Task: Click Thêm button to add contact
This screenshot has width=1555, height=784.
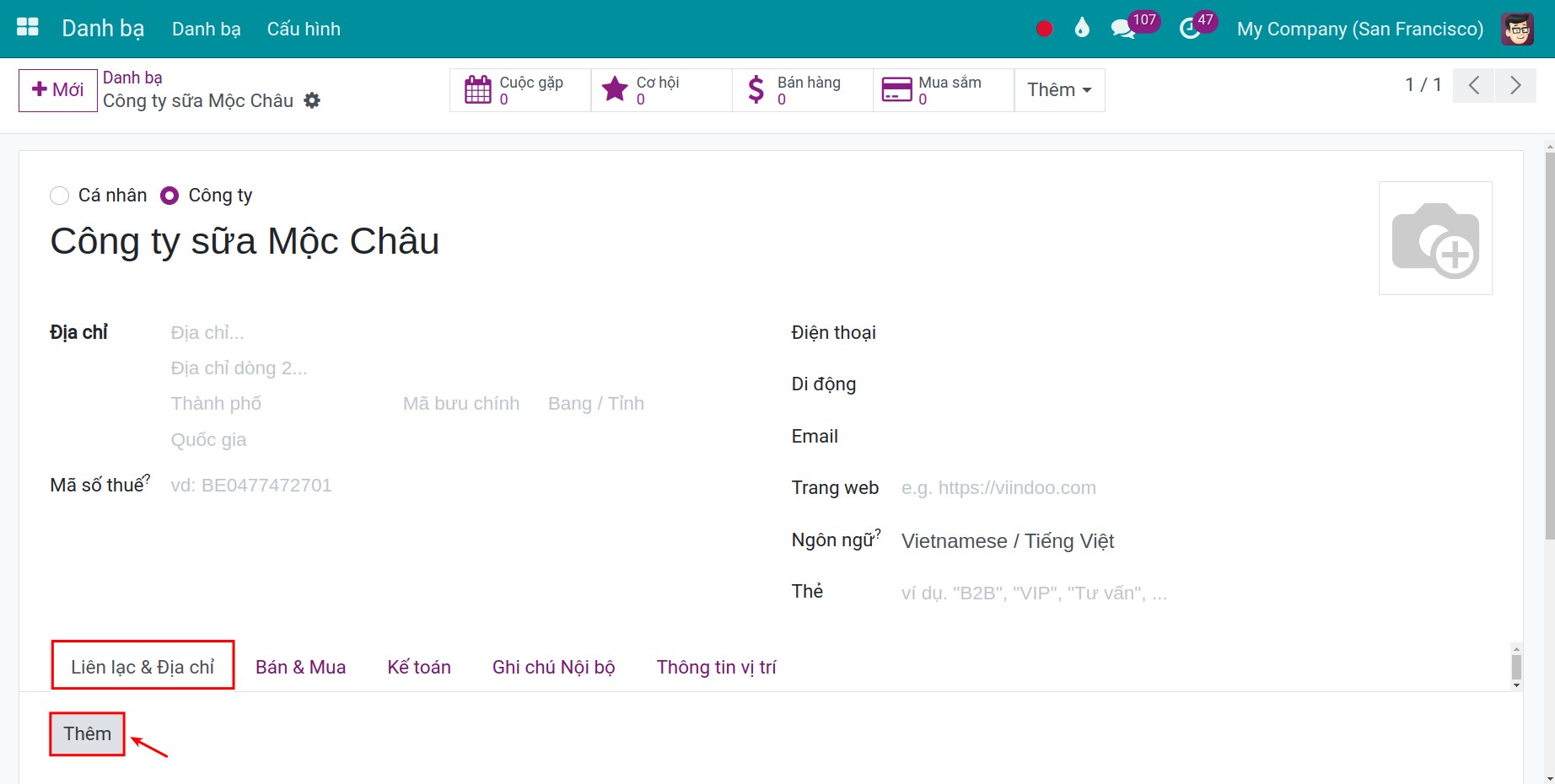Action: pyautogui.click(x=88, y=734)
